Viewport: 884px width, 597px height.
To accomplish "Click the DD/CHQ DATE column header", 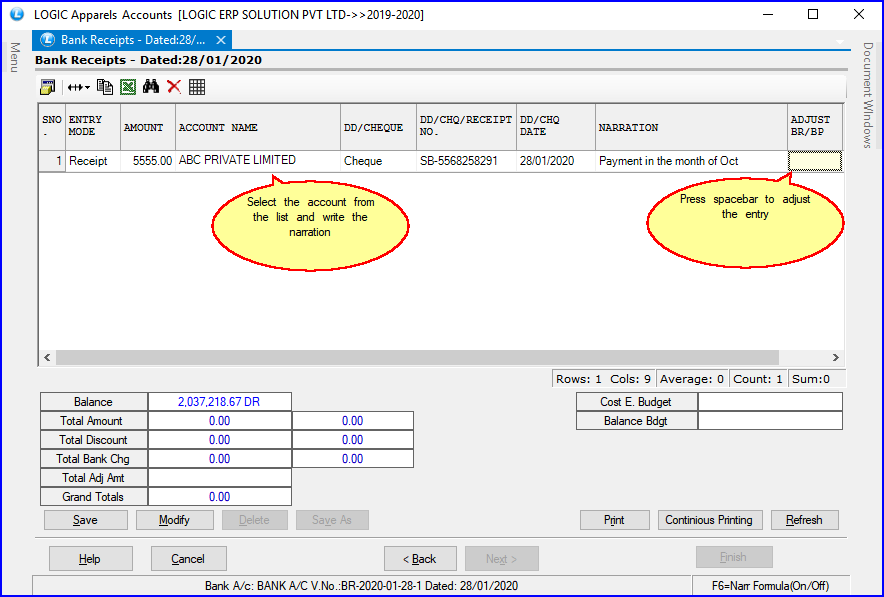I will [556, 127].
